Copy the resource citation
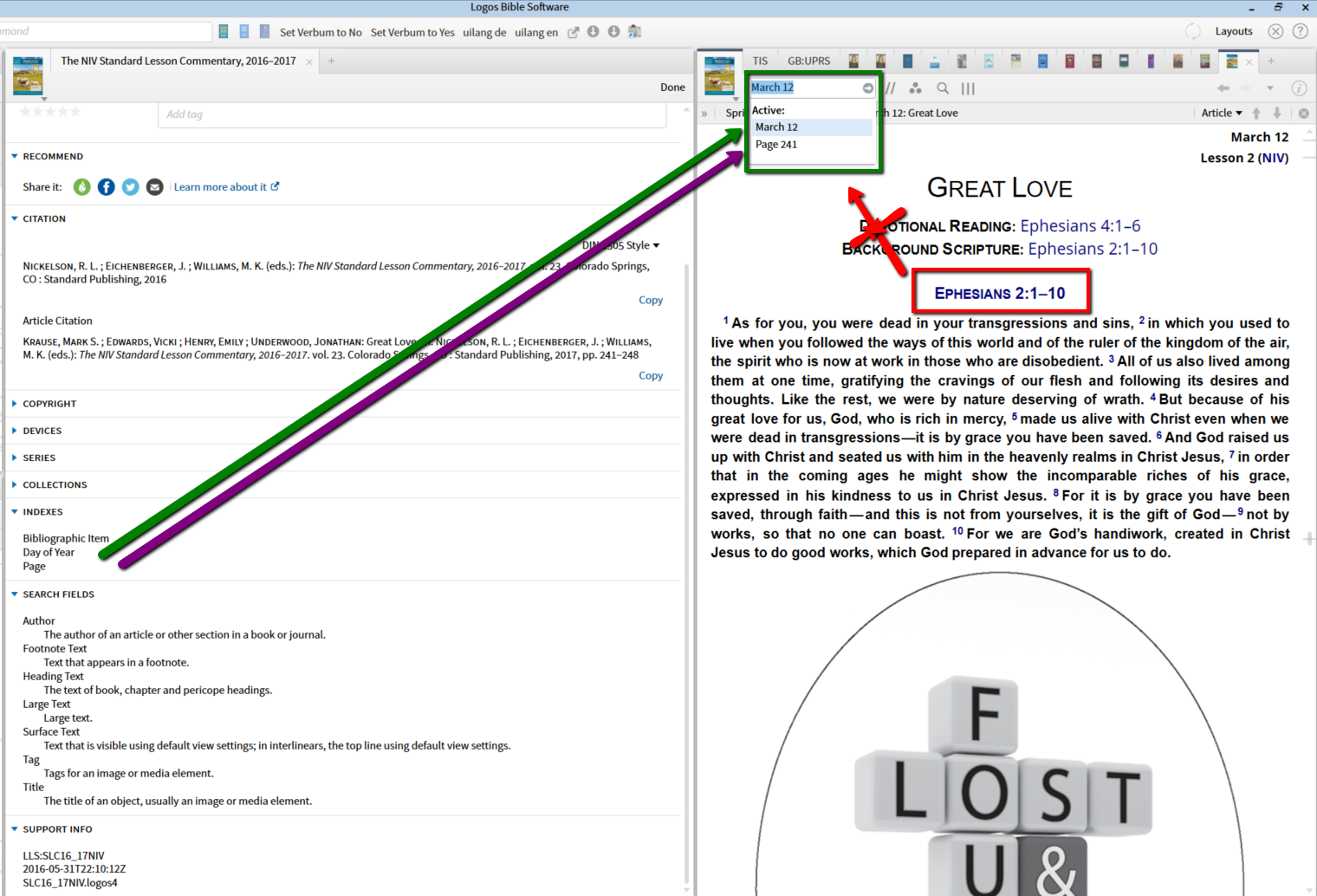The image size is (1317, 896). click(651, 301)
